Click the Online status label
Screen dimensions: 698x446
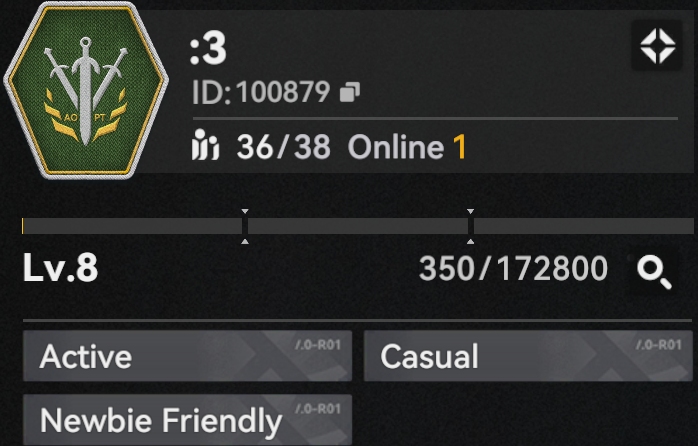pos(396,147)
